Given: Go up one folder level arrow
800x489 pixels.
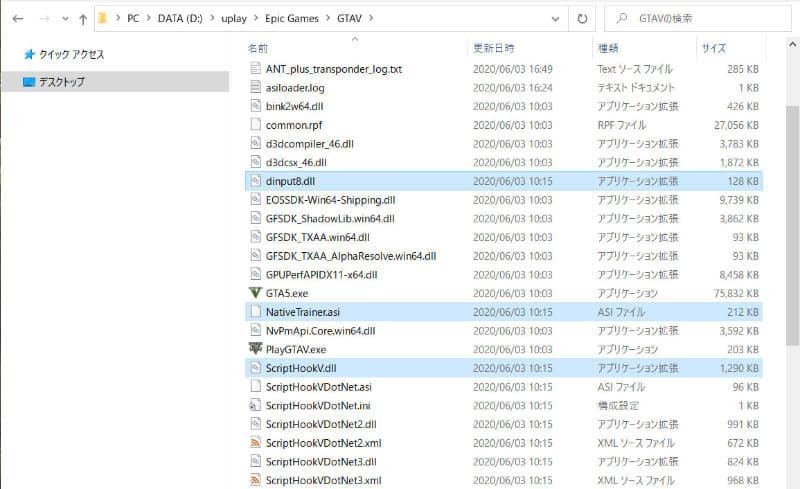Looking at the screenshot, I should point(83,19).
